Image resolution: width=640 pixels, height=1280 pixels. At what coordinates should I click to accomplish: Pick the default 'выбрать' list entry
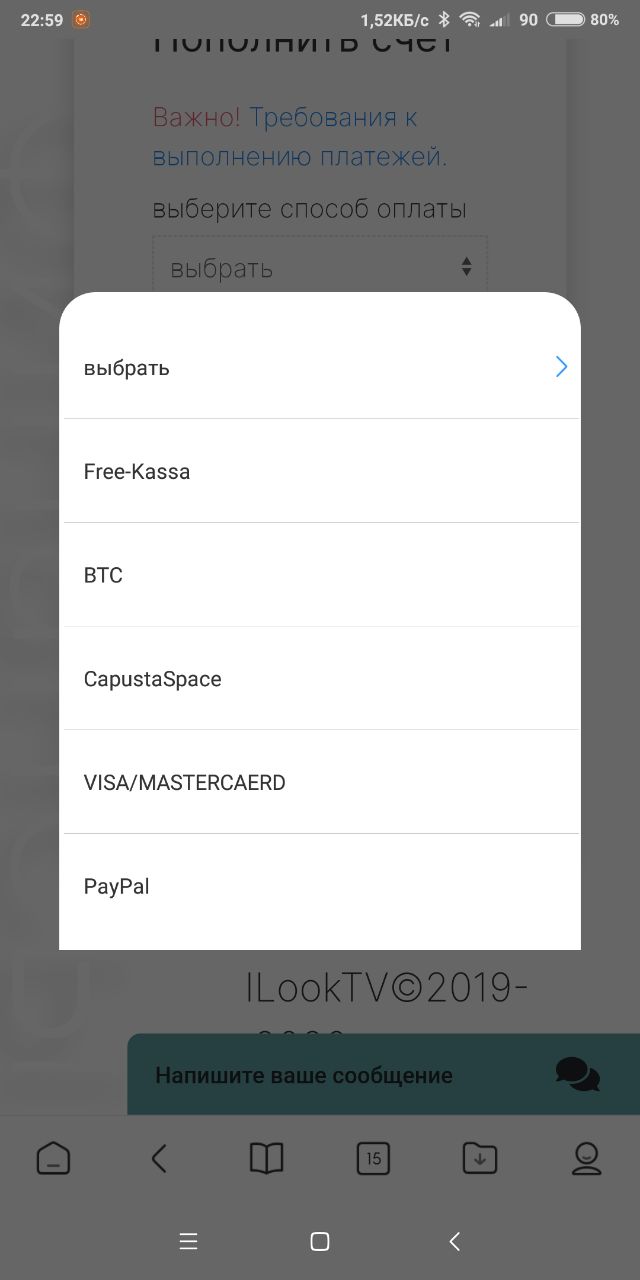click(x=322, y=367)
